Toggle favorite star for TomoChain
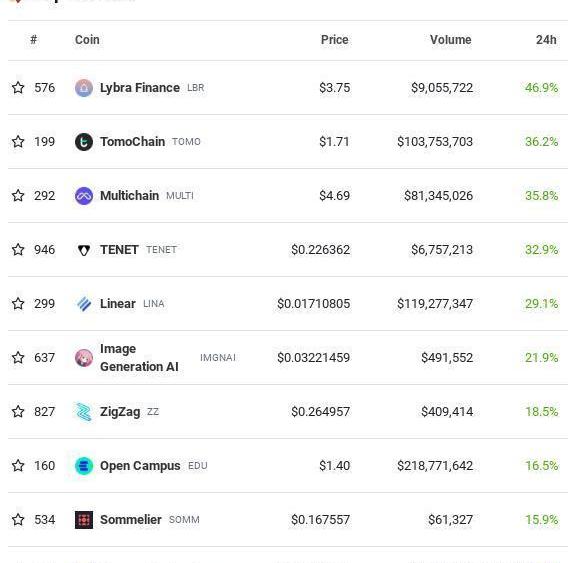Viewport: 571px width, 563px height. 18,141
